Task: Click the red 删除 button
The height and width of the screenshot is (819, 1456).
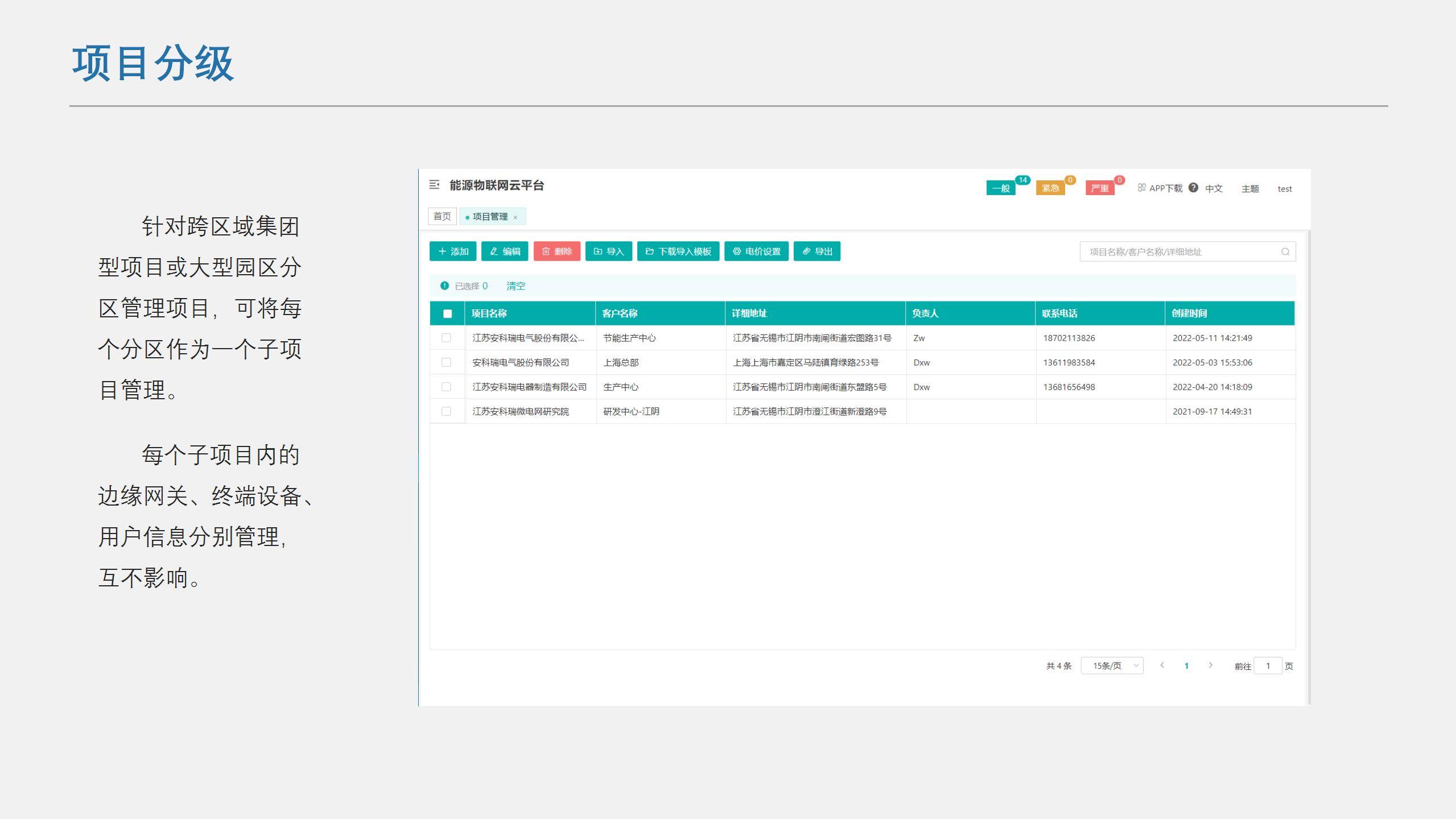Action: tap(556, 251)
